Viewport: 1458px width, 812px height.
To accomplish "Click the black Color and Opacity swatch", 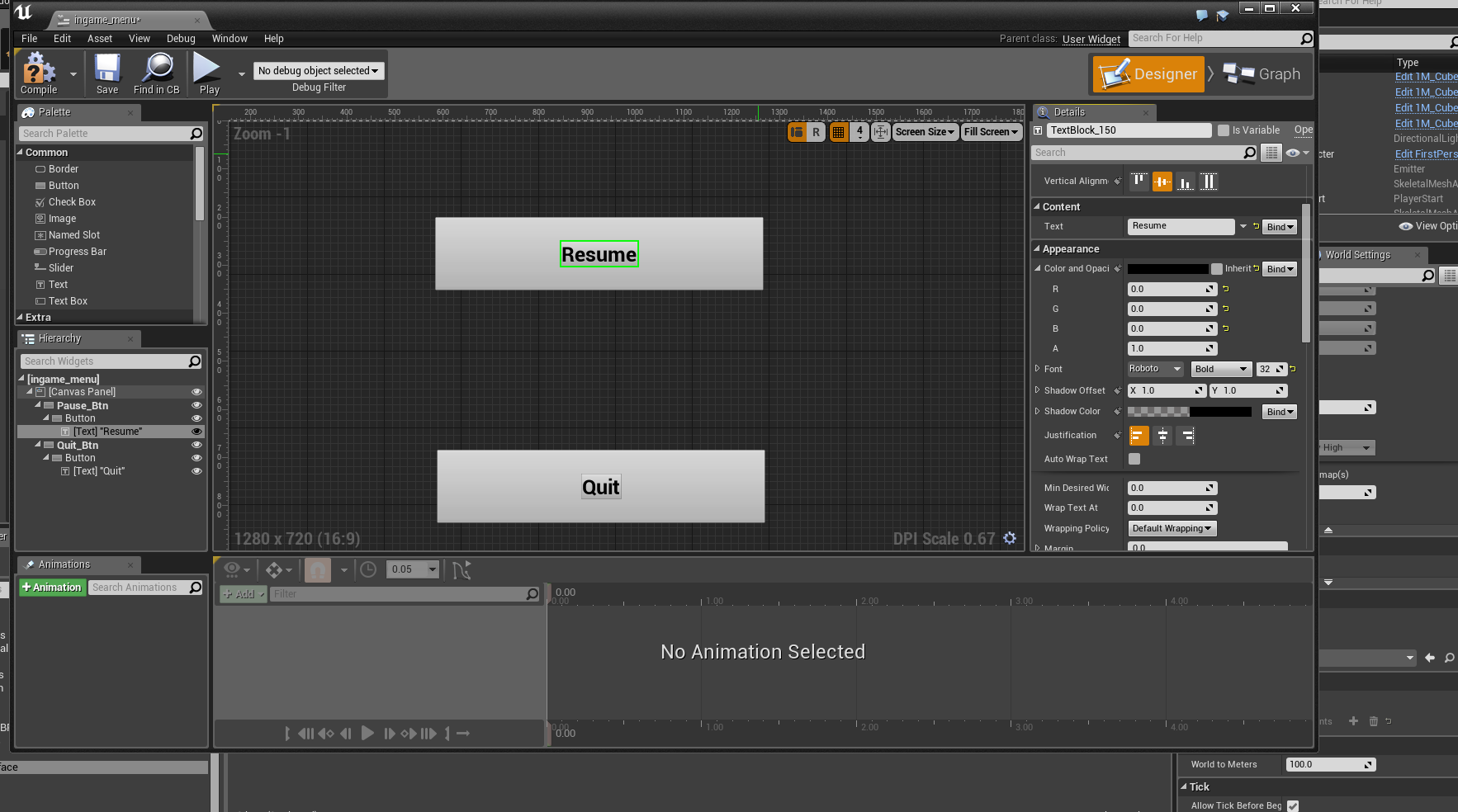I will [1167, 269].
